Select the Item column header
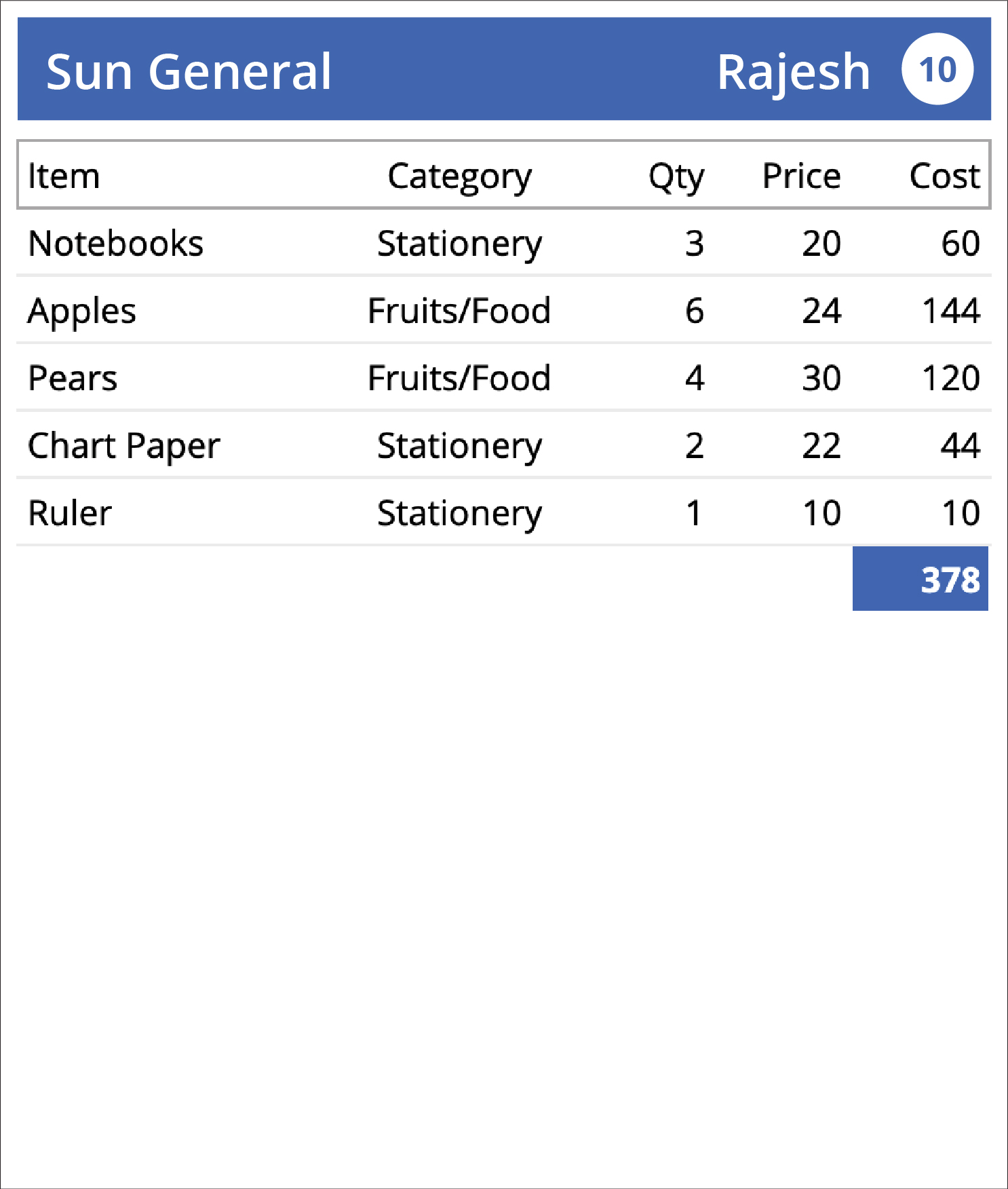Screen dimensions: 1008x1189 click(x=64, y=176)
